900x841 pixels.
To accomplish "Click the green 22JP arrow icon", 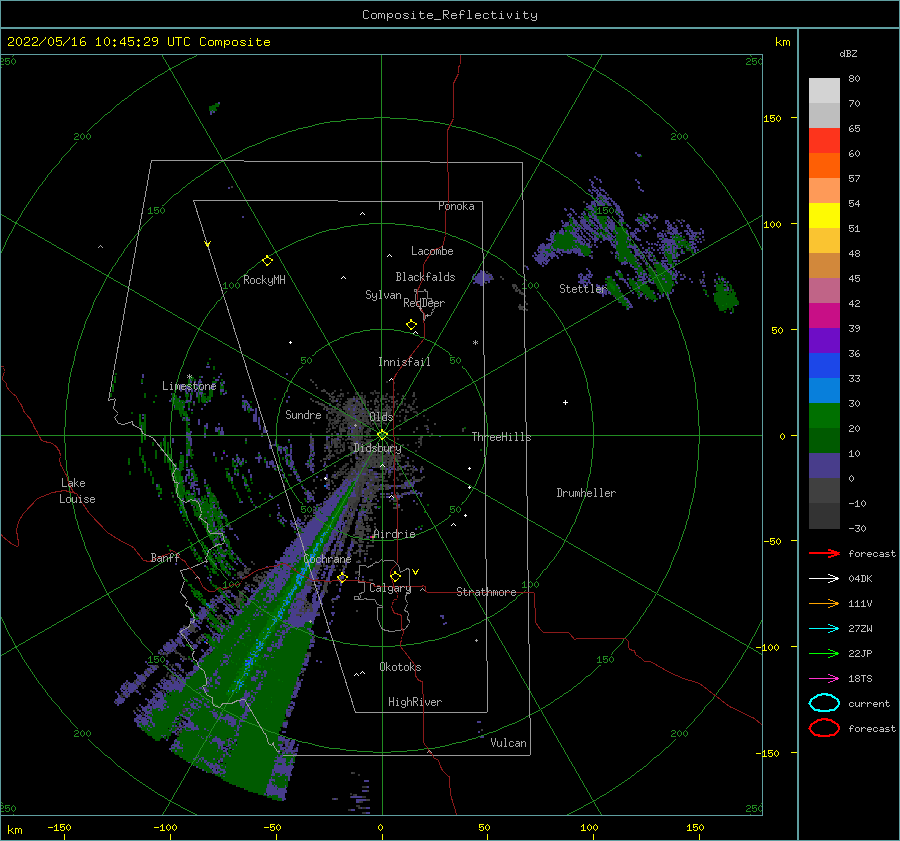I will point(824,653).
